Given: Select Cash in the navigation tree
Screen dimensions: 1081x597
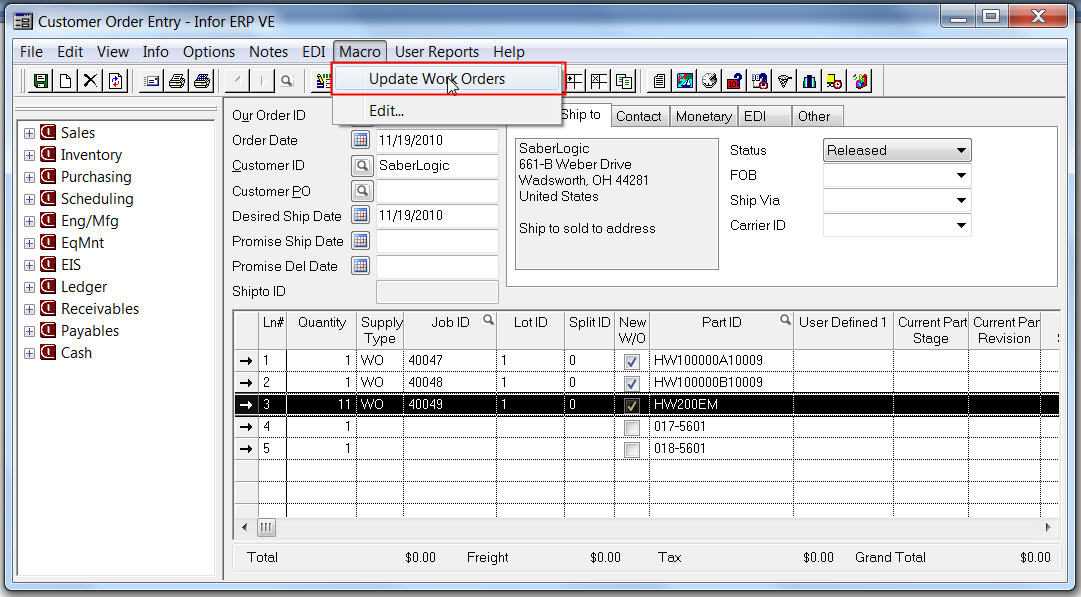Looking at the screenshot, I should tap(76, 353).
